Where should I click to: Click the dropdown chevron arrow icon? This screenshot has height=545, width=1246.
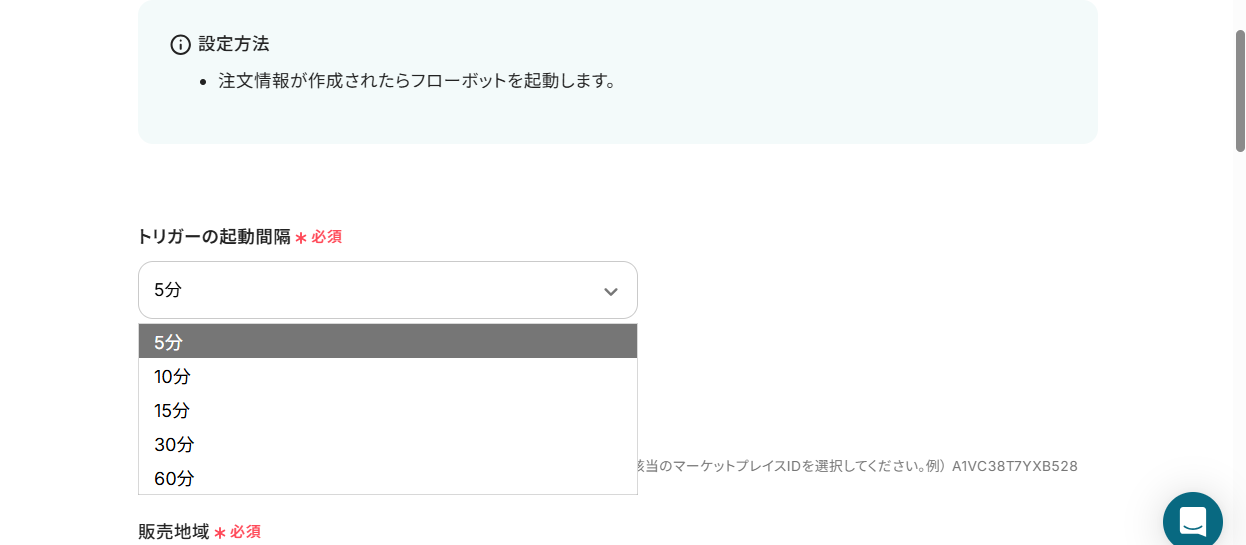click(x=611, y=291)
